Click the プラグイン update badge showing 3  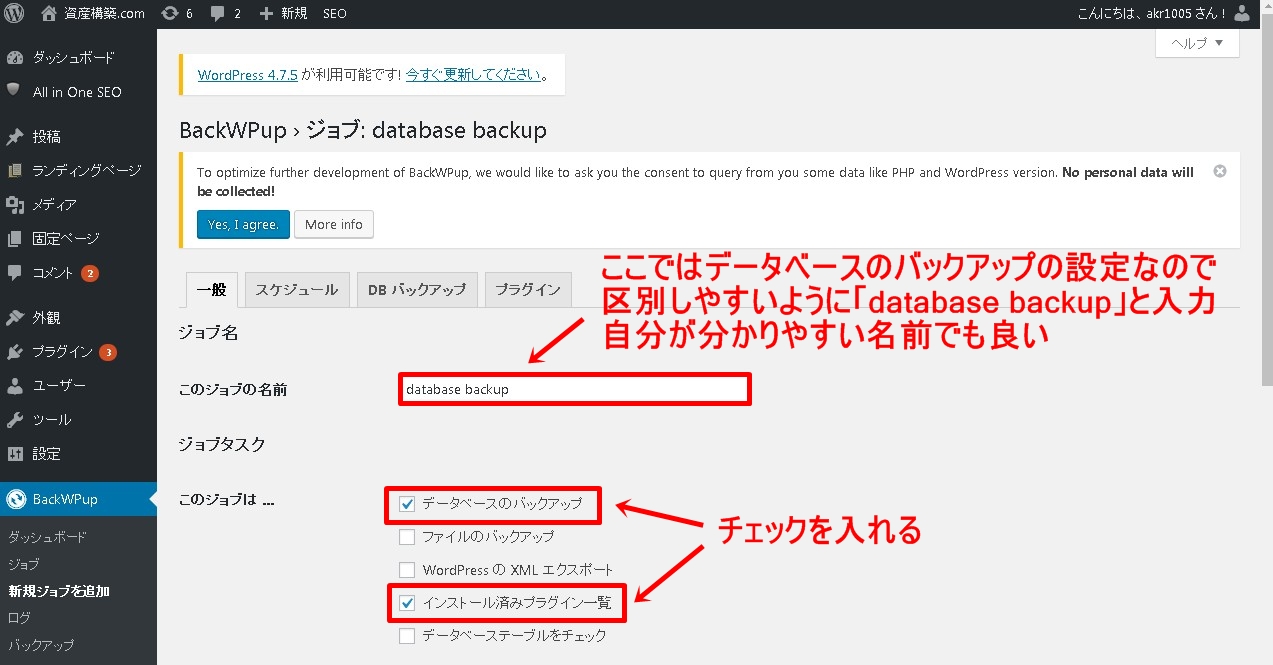click(x=108, y=352)
